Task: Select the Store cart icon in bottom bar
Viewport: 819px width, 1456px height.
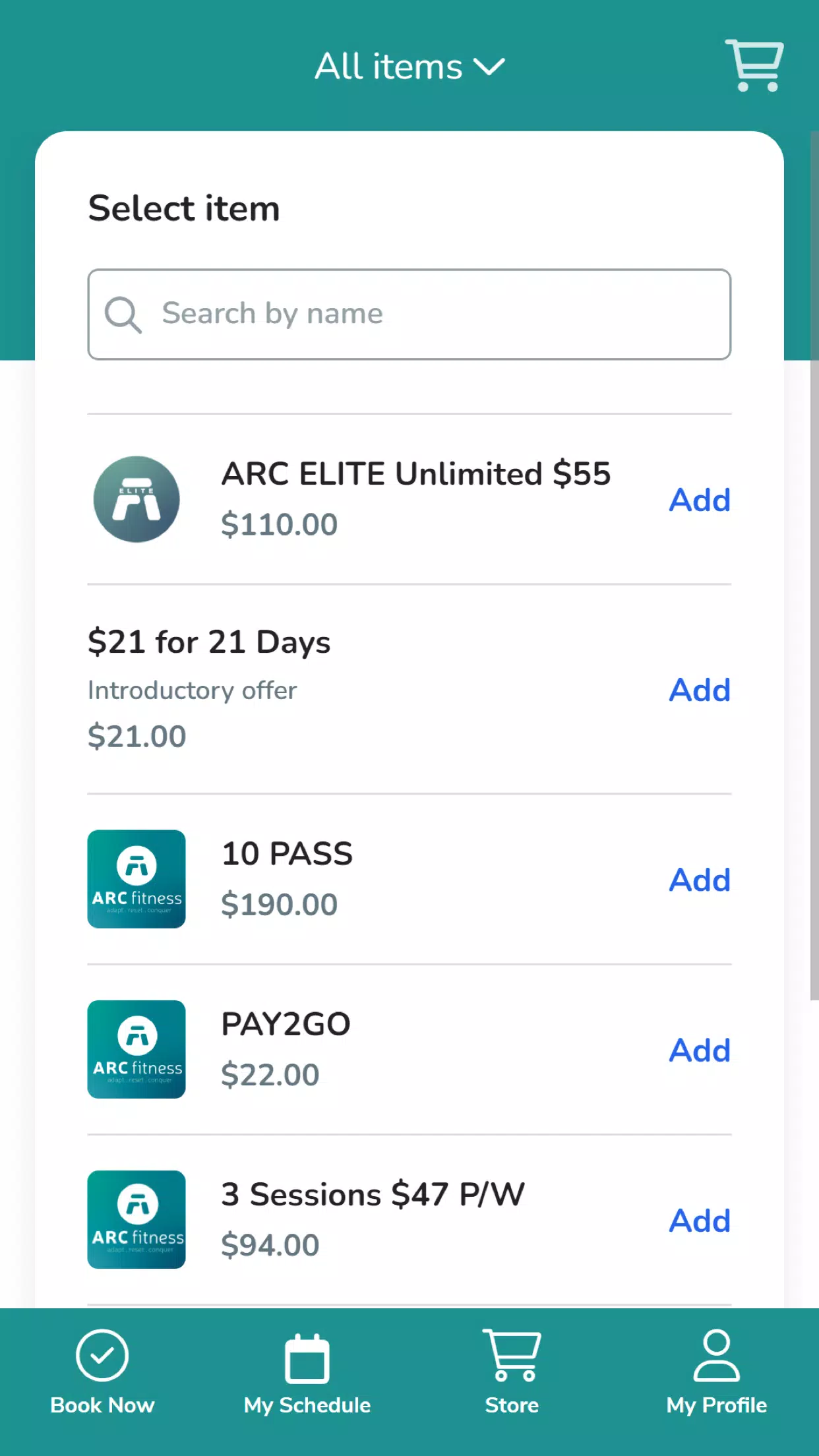Action: 512,1355
